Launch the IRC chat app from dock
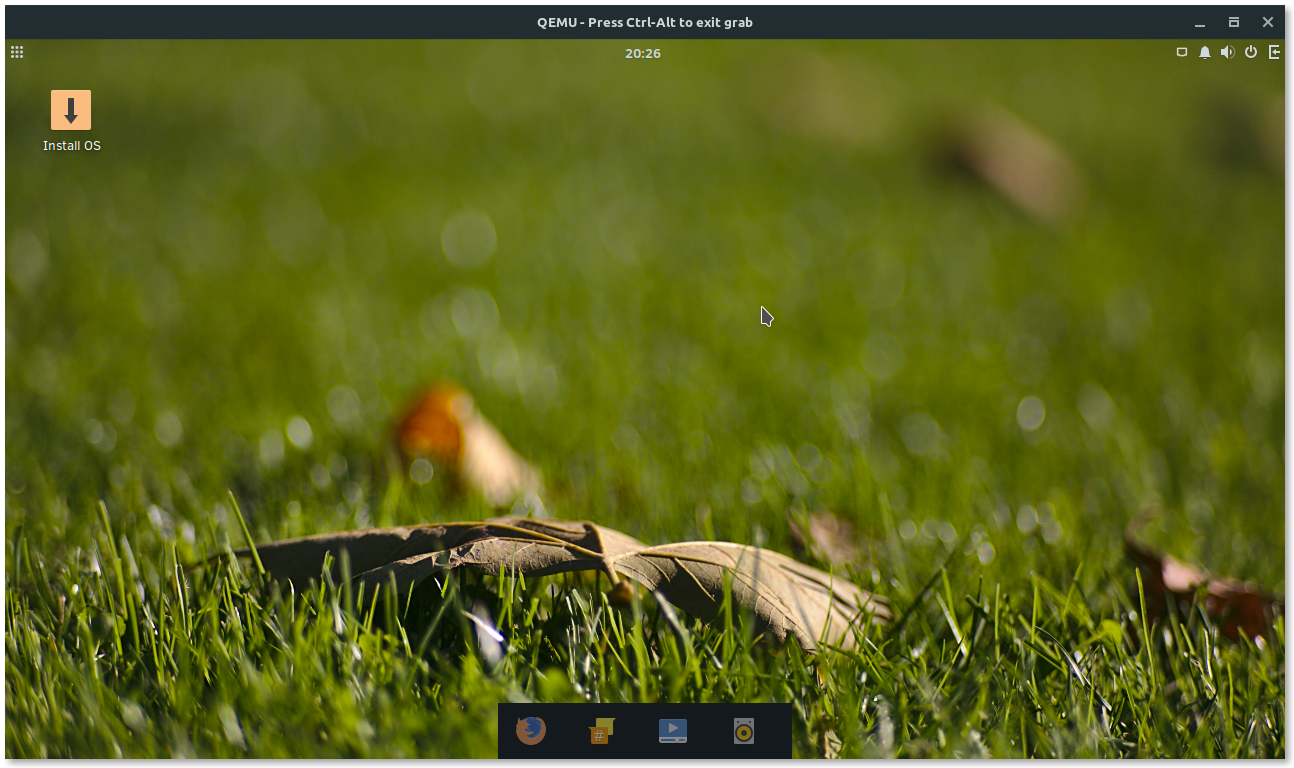The width and height of the screenshot is (1294, 768). coord(601,731)
